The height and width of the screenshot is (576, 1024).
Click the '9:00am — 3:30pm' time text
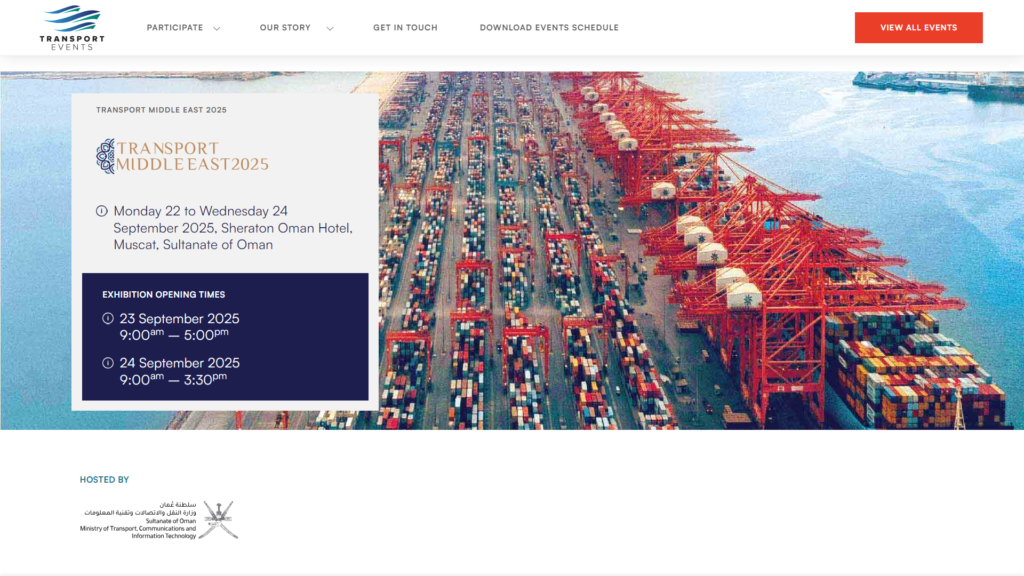coord(173,379)
